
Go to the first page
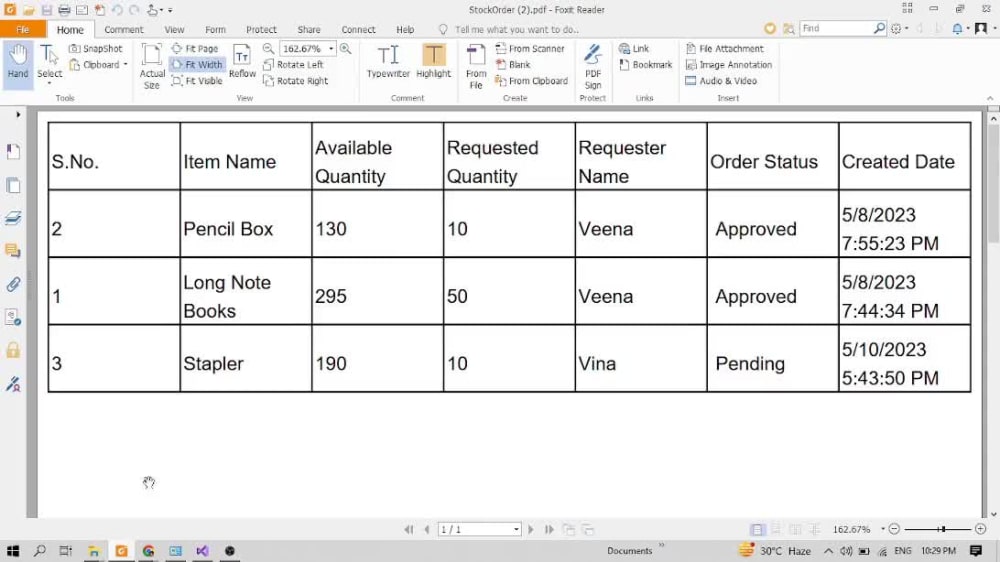pyautogui.click(x=409, y=529)
